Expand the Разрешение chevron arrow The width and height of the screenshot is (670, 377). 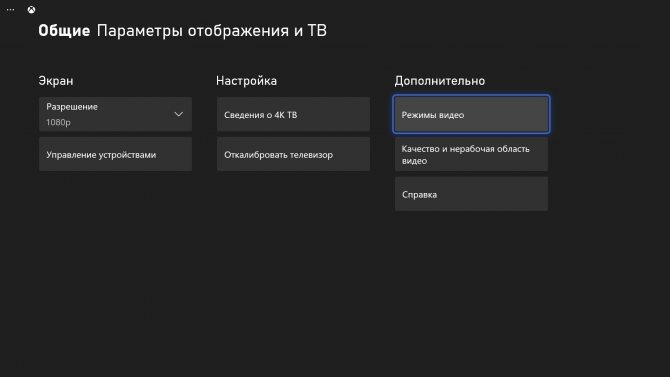(179, 114)
